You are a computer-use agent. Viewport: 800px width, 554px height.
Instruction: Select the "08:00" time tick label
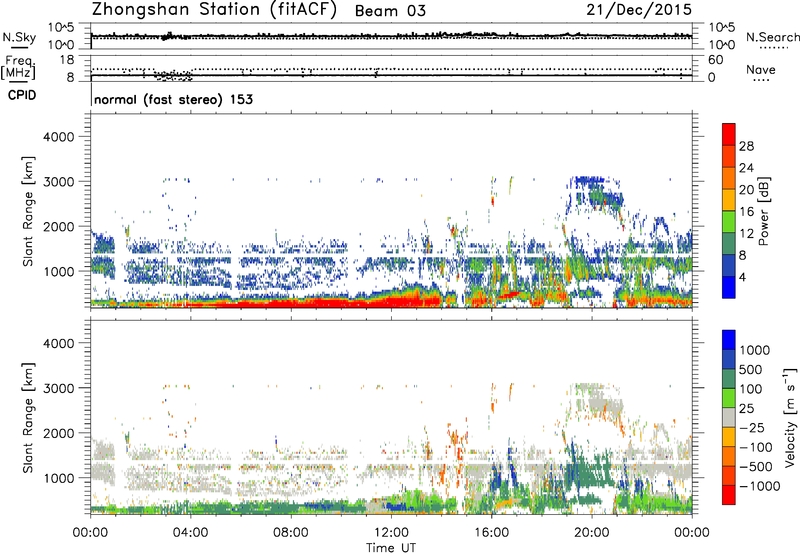(x=291, y=533)
